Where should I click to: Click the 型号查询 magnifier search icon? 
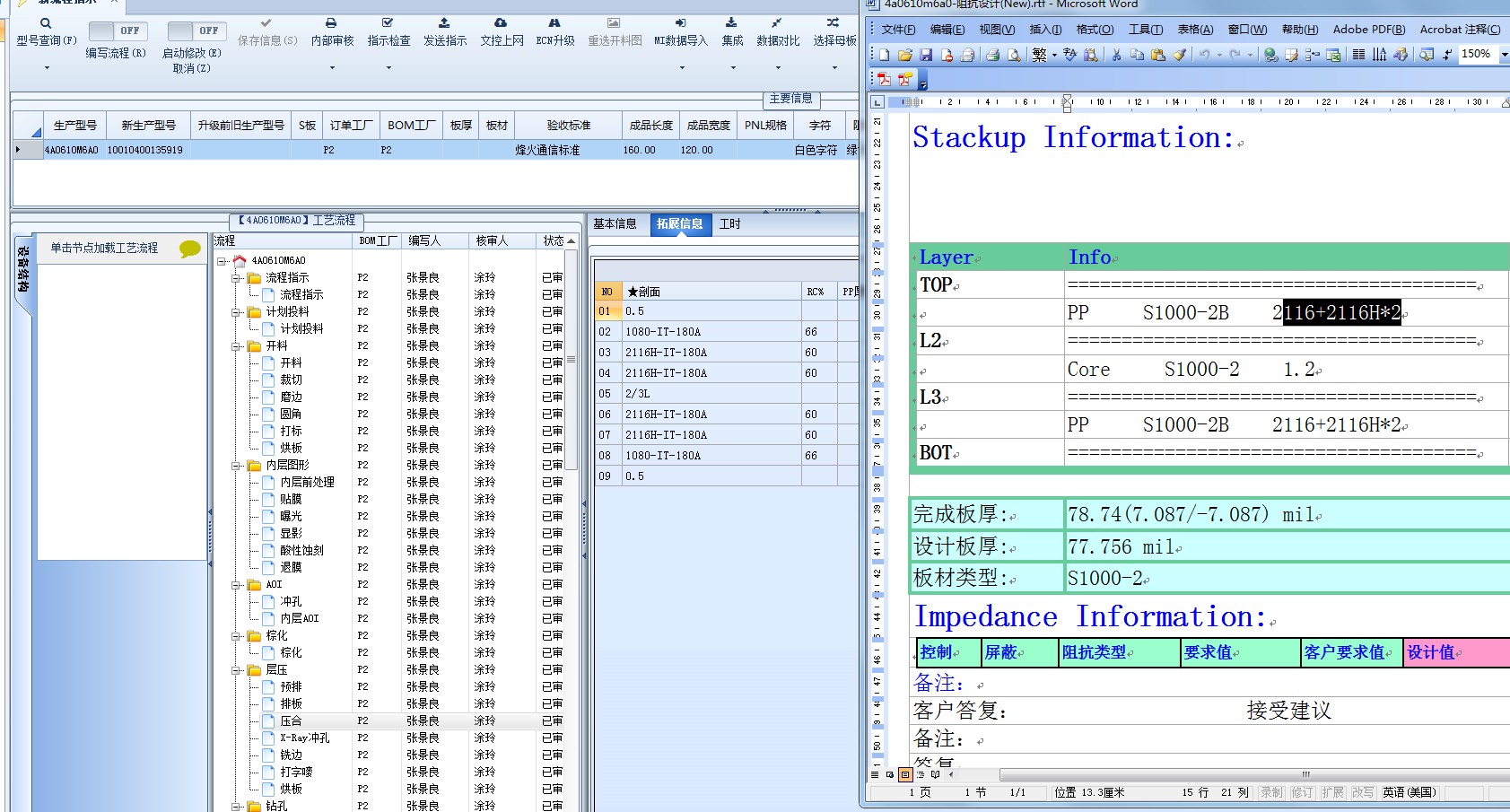pyautogui.click(x=46, y=23)
